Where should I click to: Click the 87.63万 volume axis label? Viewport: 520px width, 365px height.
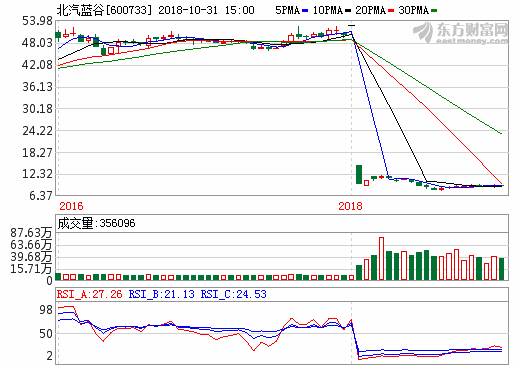31,233
